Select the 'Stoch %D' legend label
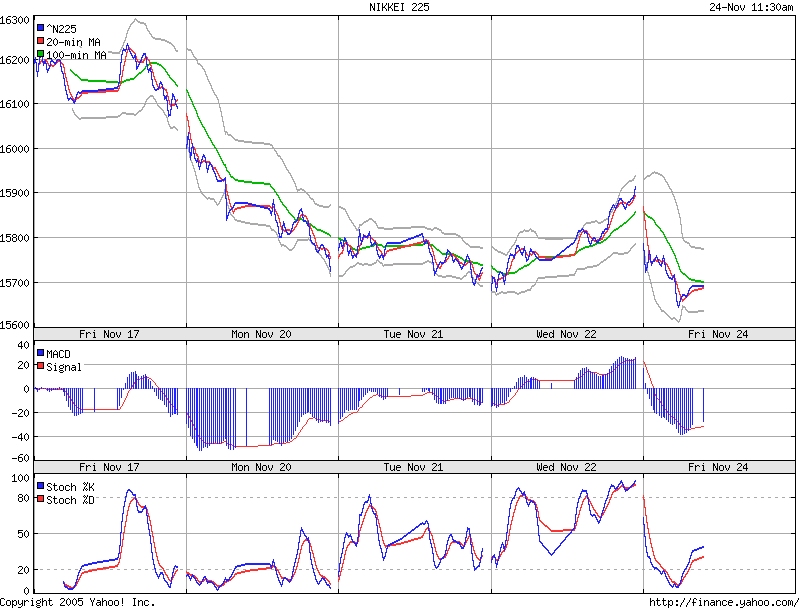The width and height of the screenshot is (800, 608). pos(70,500)
